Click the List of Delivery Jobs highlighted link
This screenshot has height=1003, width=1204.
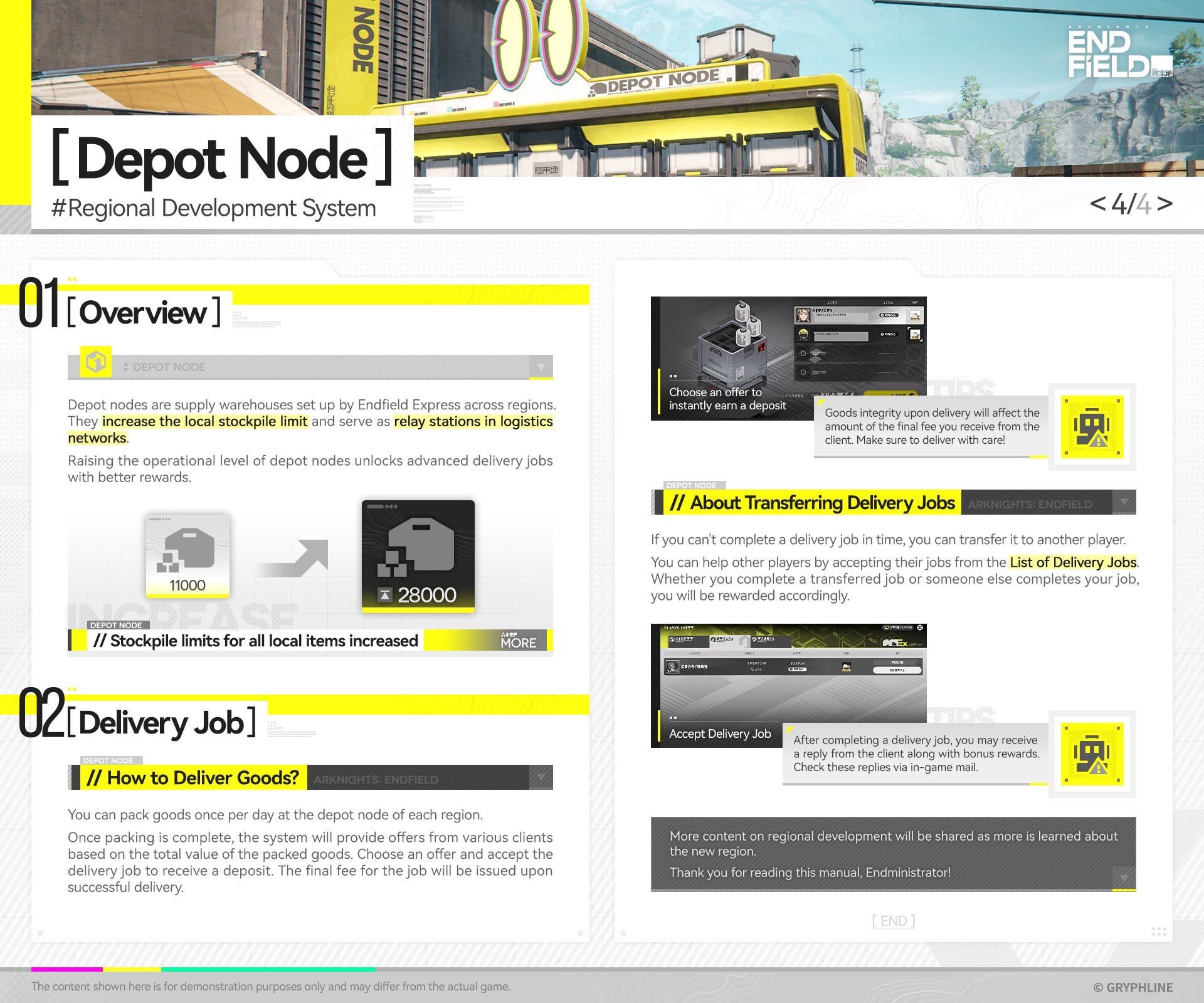coord(1072,562)
